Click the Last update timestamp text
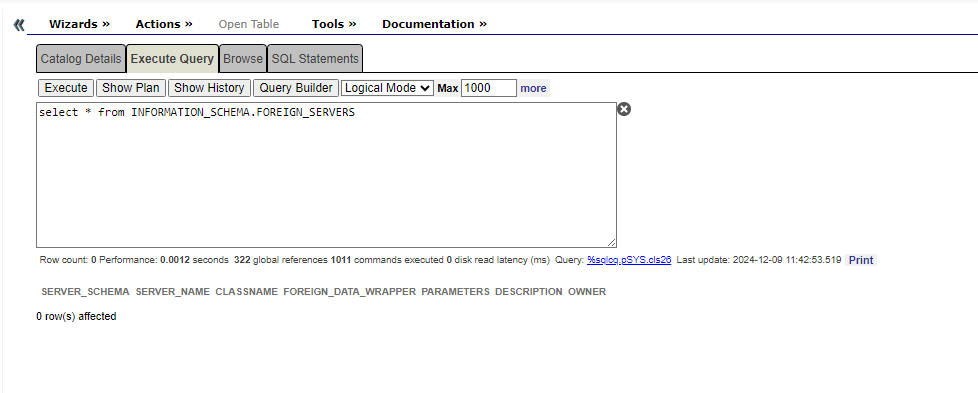Image resolution: width=978 pixels, height=393 pixels. [x=759, y=260]
